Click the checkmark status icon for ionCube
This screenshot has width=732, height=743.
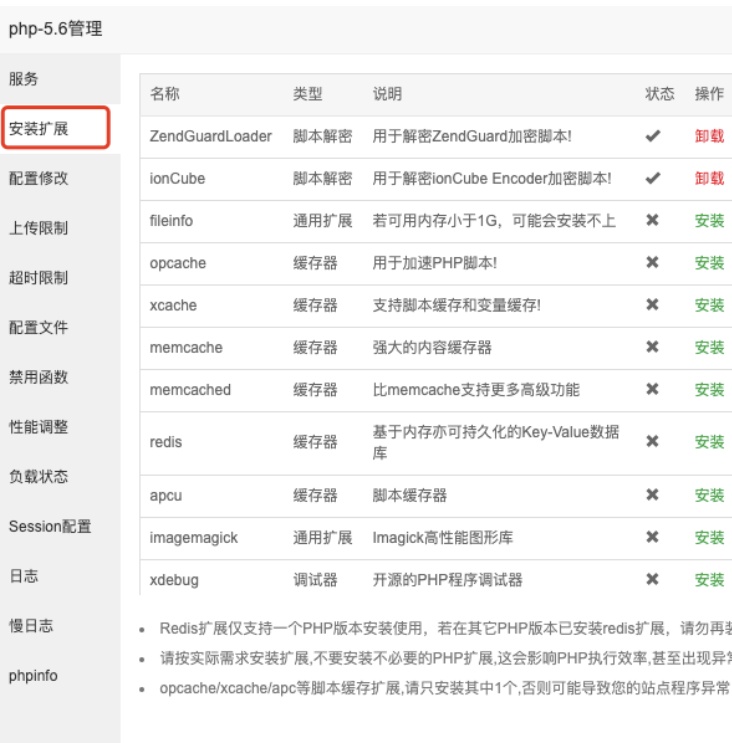click(x=653, y=178)
